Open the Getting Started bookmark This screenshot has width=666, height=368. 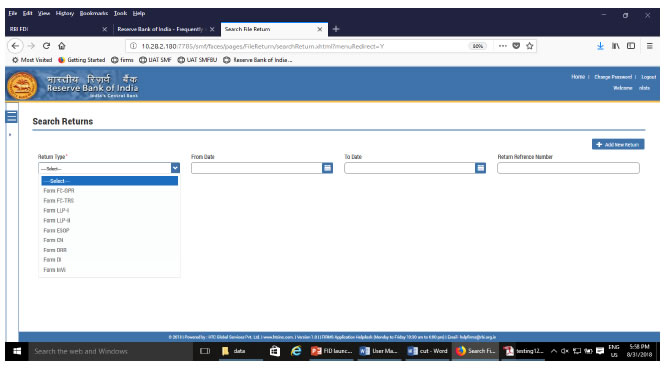pyautogui.click(x=82, y=60)
